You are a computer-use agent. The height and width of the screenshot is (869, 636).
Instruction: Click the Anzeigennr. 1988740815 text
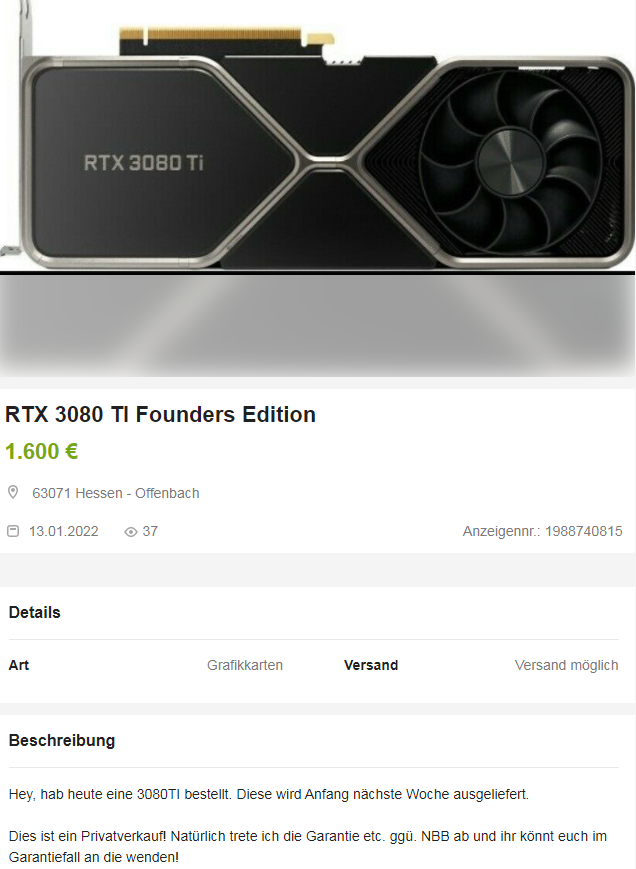click(542, 531)
